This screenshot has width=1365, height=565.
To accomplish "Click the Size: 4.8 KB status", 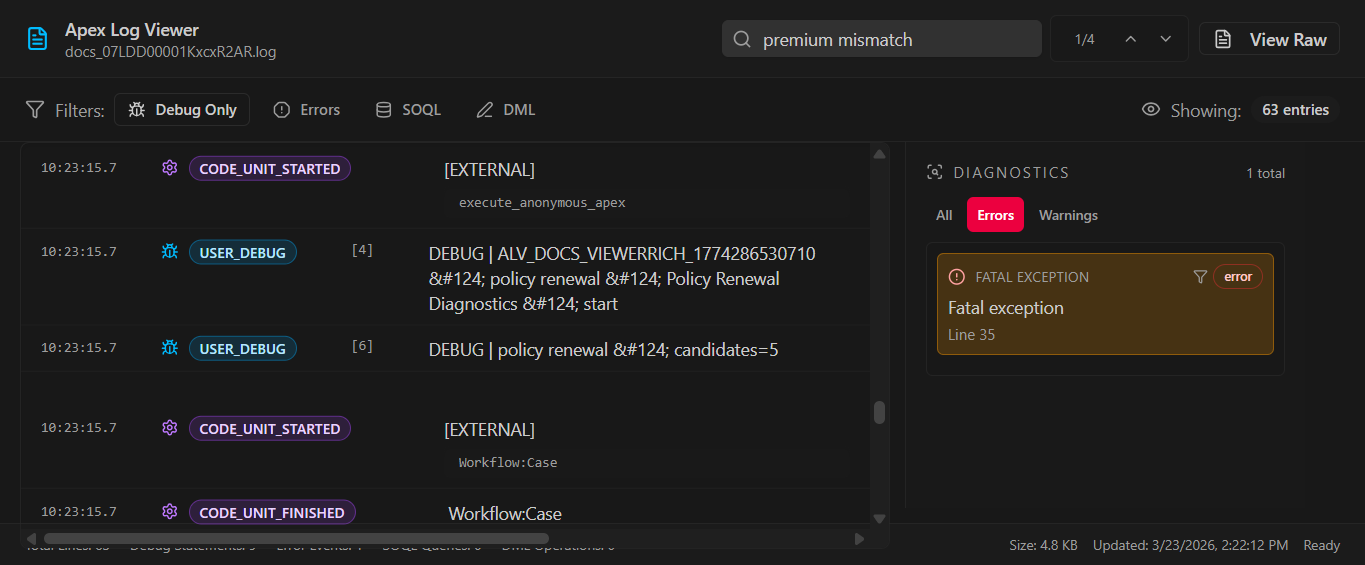I will pyautogui.click(x=1043, y=545).
